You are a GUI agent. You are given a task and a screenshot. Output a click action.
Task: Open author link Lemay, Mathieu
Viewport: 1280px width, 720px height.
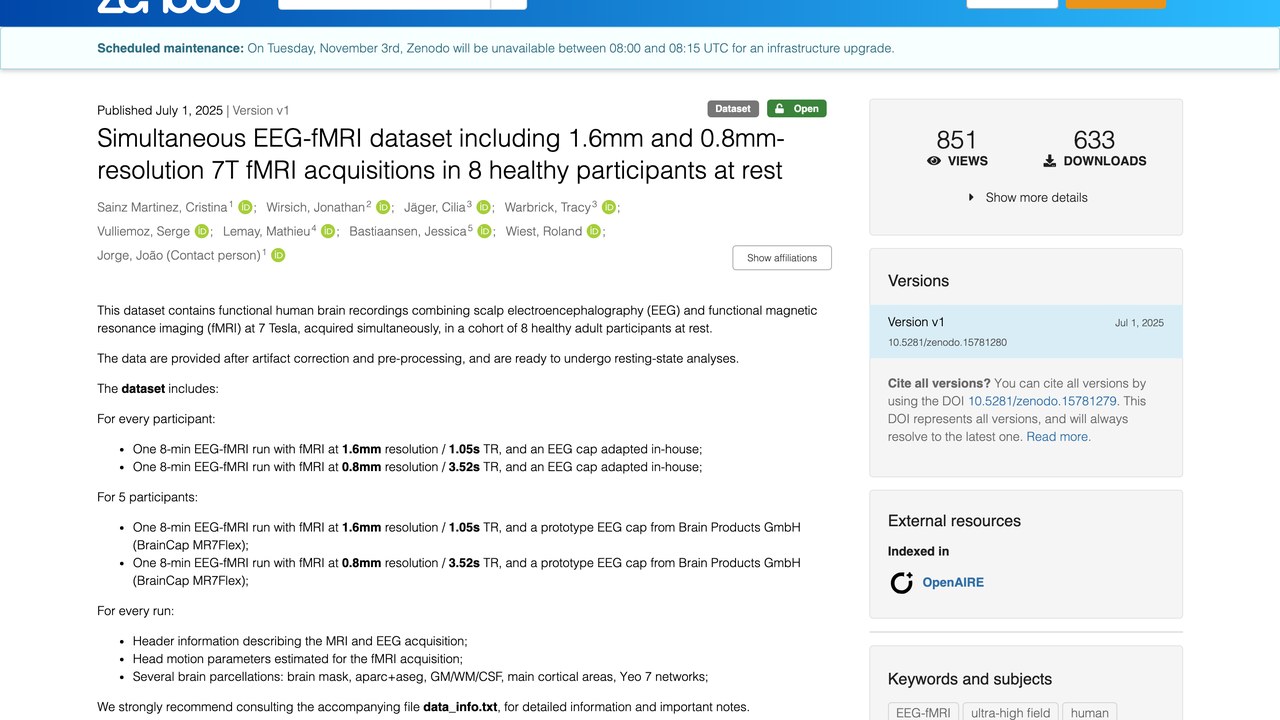[x=267, y=232]
